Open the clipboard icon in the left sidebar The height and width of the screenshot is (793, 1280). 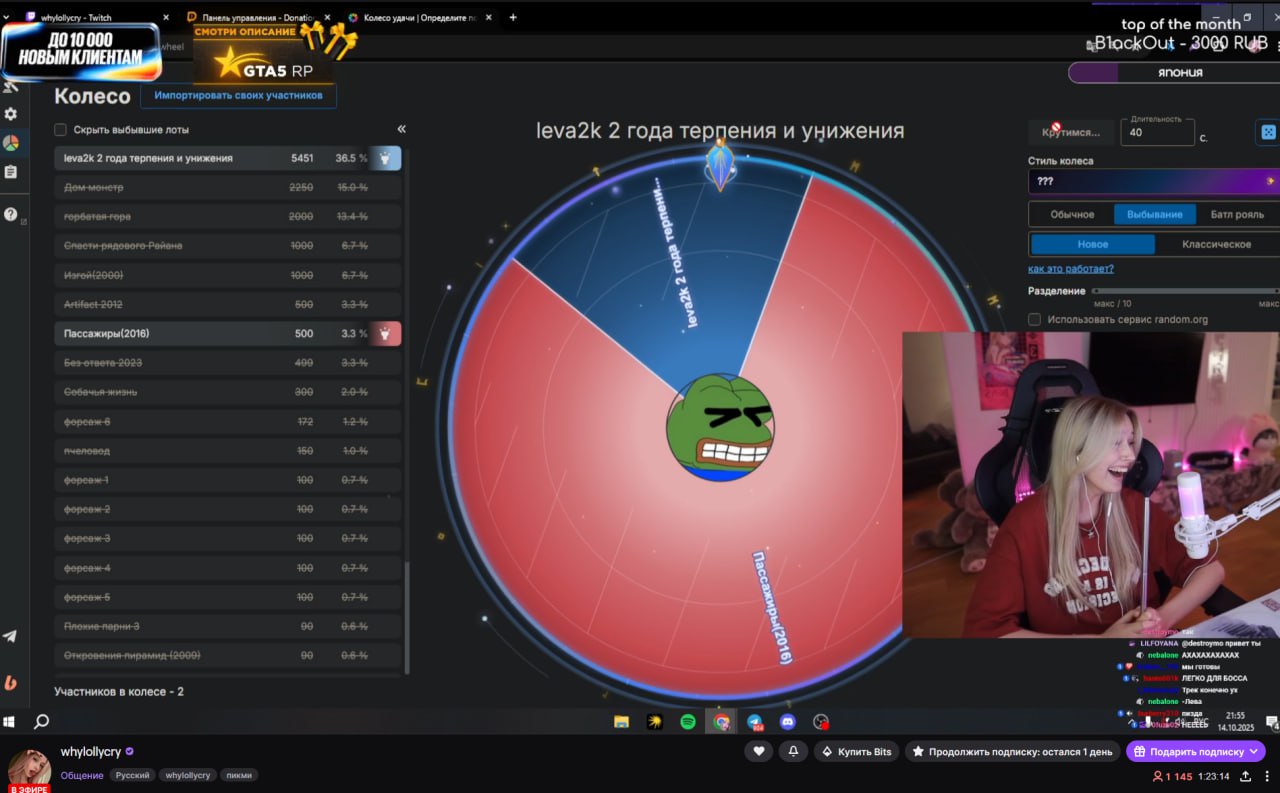(11, 172)
